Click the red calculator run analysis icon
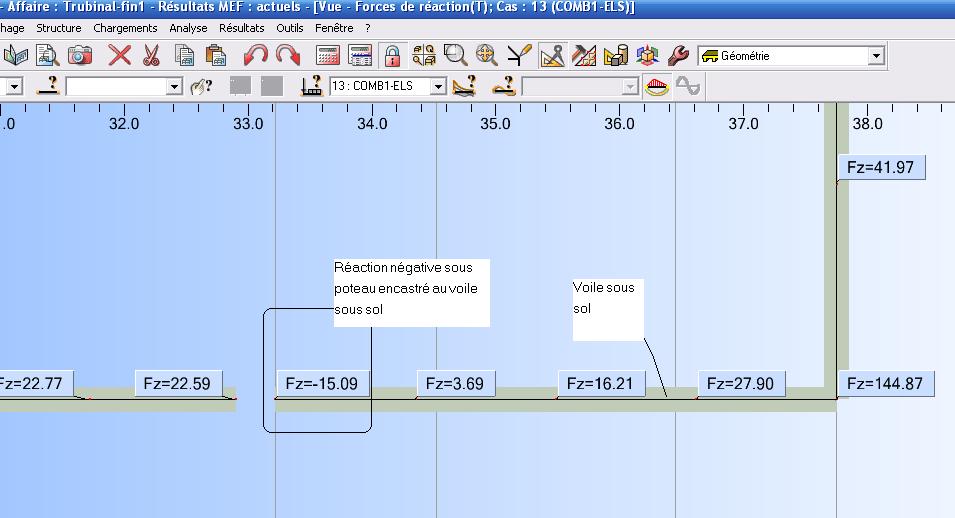The height and width of the screenshot is (518, 955). tap(328, 55)
